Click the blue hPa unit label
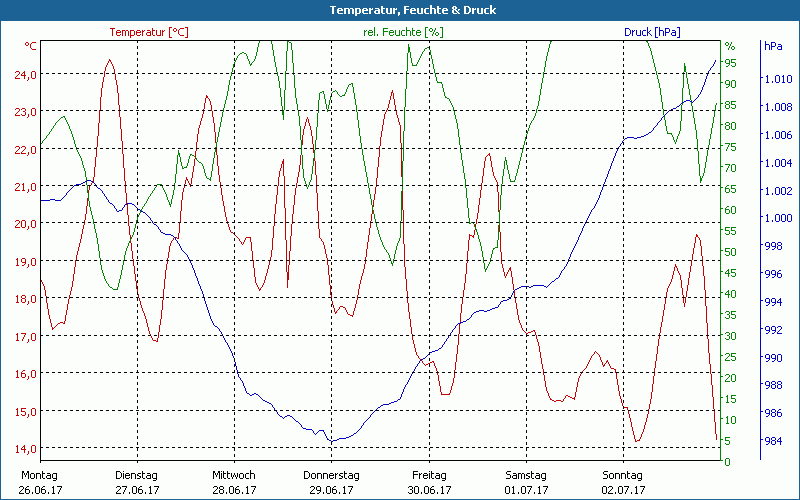Screen dimensions: 800x500 click(x=773, y=46)
